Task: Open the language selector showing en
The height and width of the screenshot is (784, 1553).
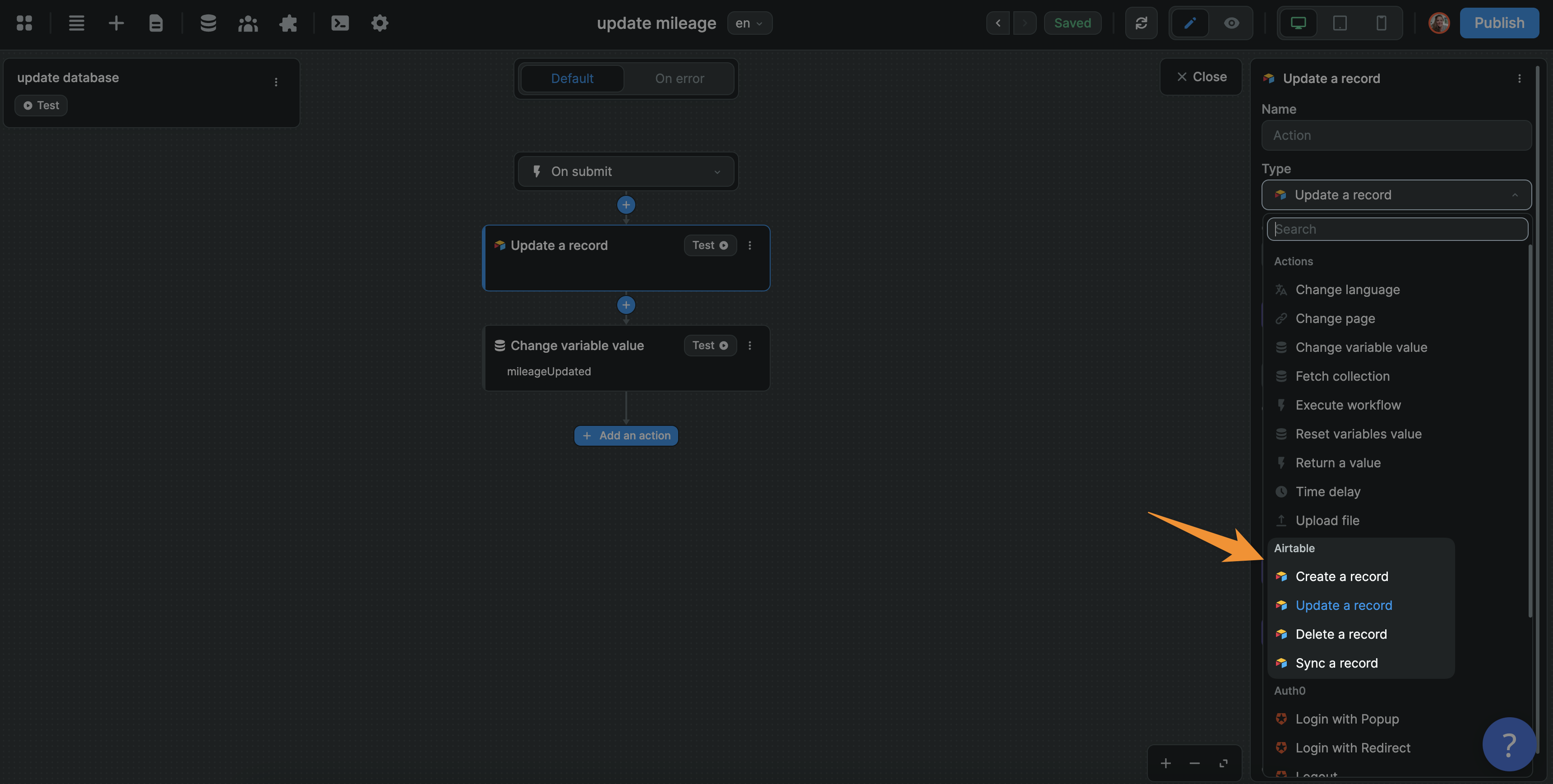Action: coord(749,23)
